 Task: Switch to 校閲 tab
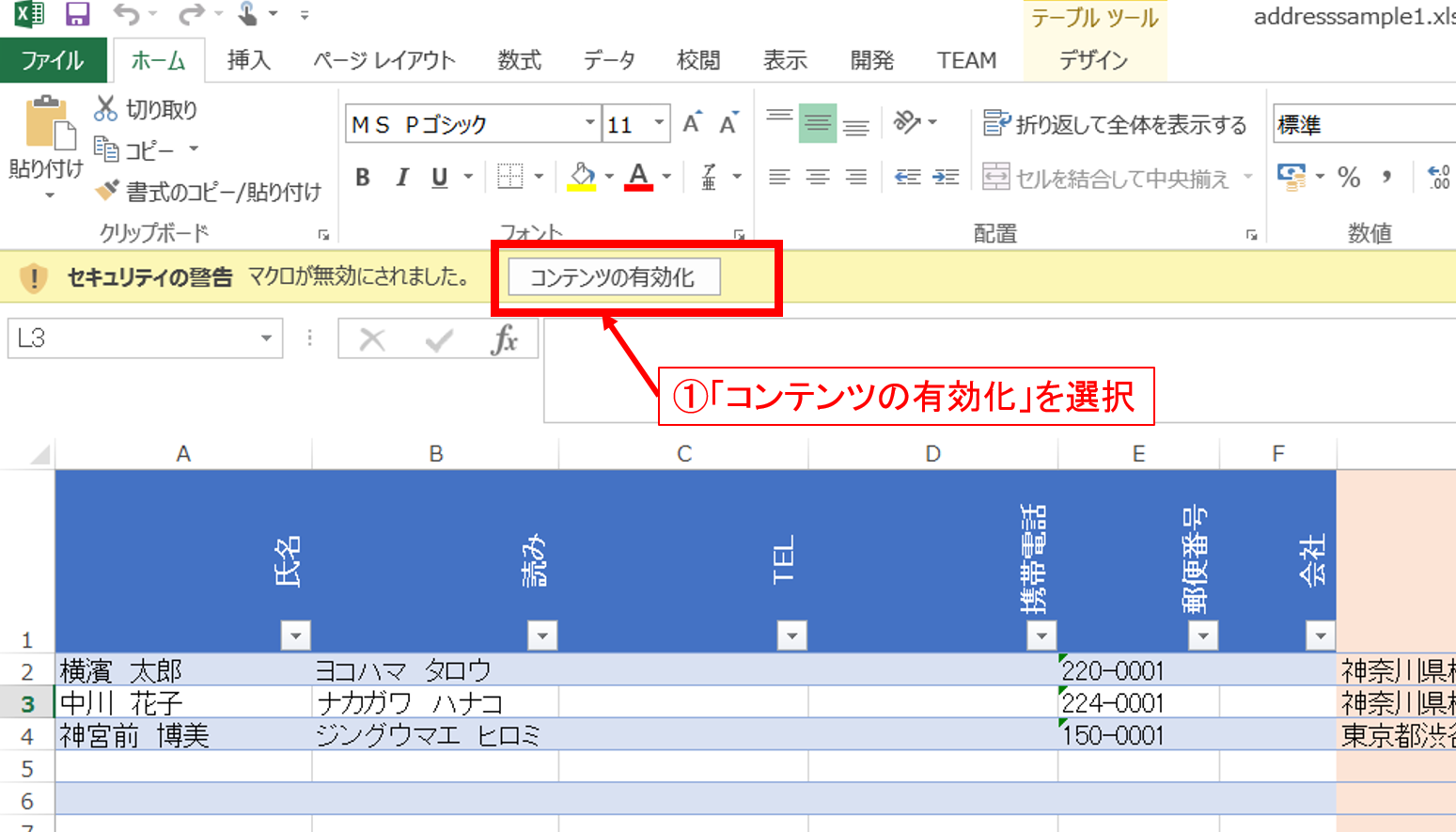pyautogui.click(x=698, y=60)
